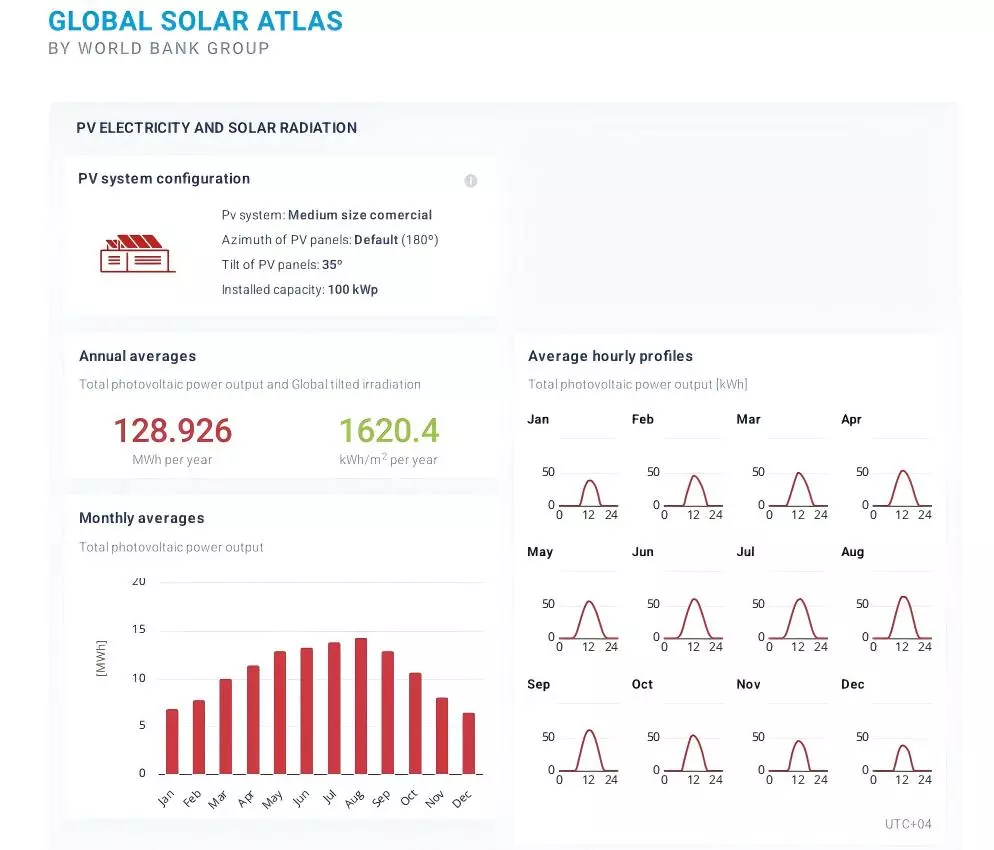Click the Tilt of PV panels 35° value

tap(332, 265)
